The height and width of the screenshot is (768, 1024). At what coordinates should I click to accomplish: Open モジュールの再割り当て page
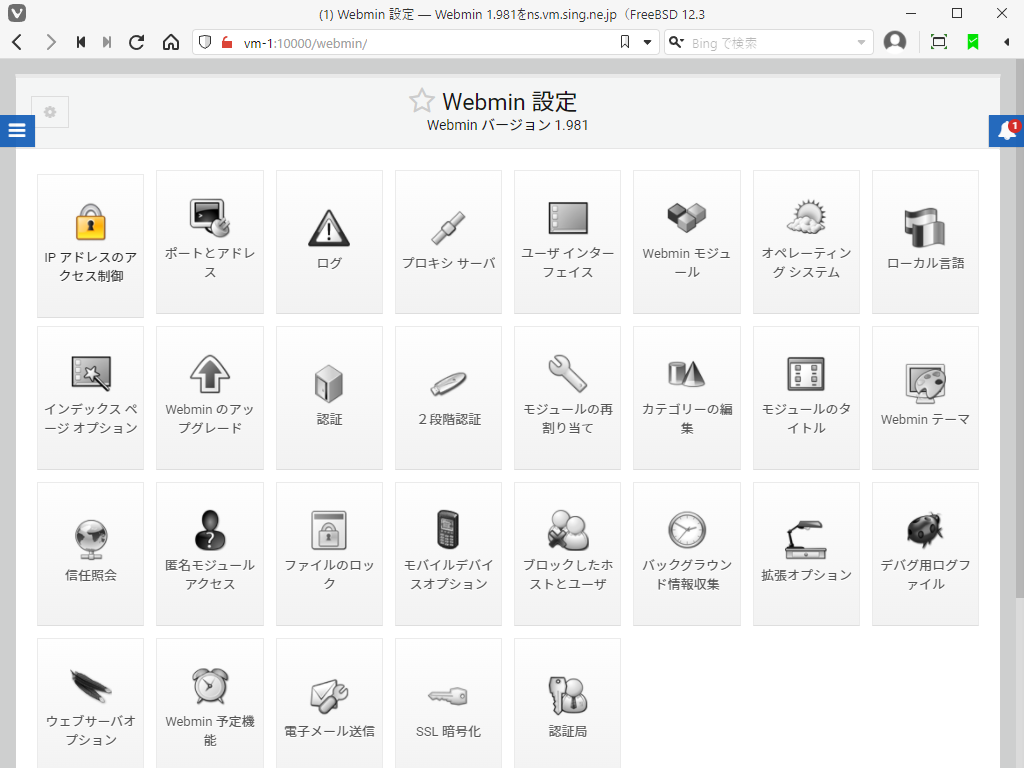[568, 398]
